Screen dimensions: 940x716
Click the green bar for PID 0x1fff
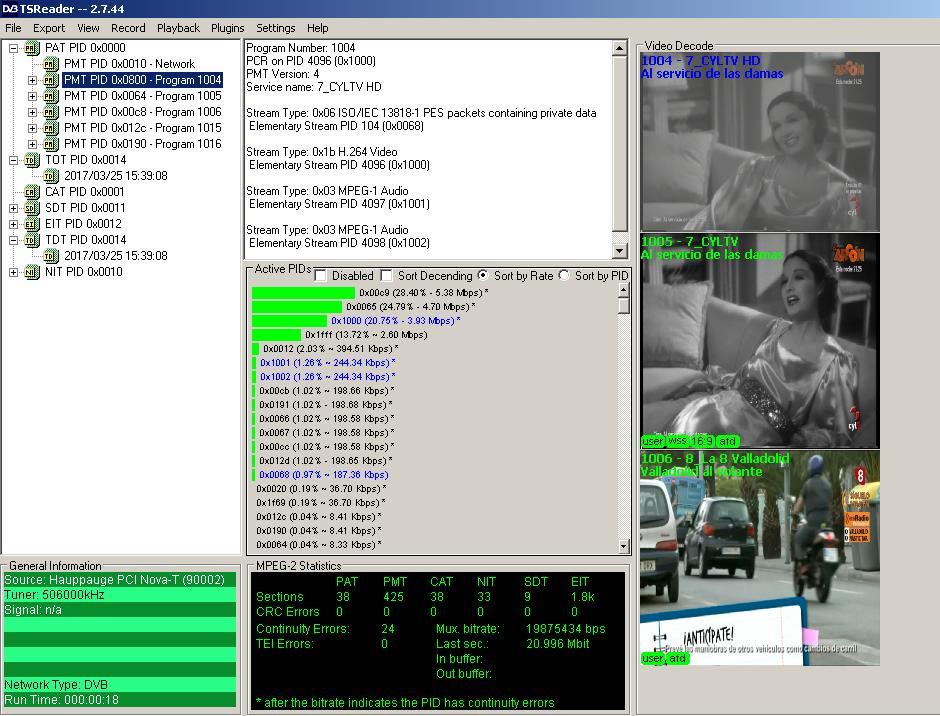[276, 335]
